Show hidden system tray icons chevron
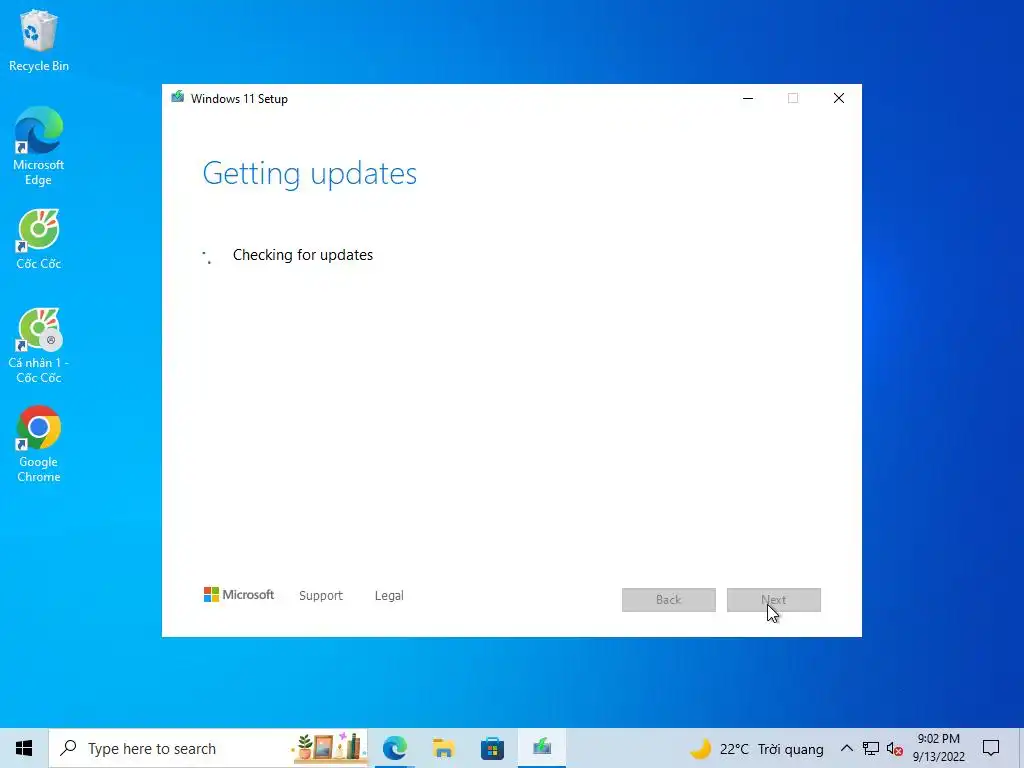This screenshot has width=1024, height=768. click(x=846, y=748)
